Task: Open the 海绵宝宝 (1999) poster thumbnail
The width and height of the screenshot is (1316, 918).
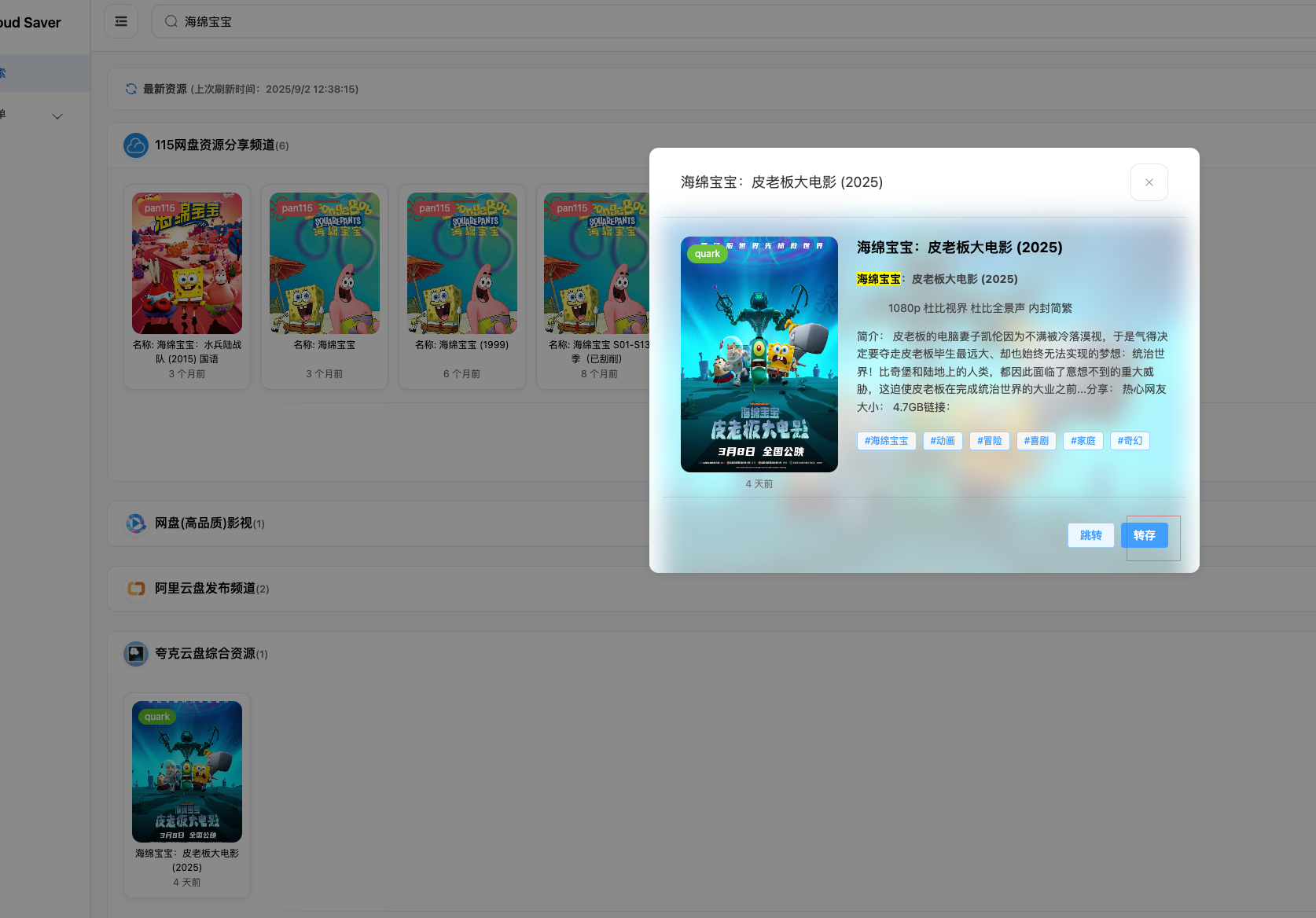Action: [x=461, y=263]
